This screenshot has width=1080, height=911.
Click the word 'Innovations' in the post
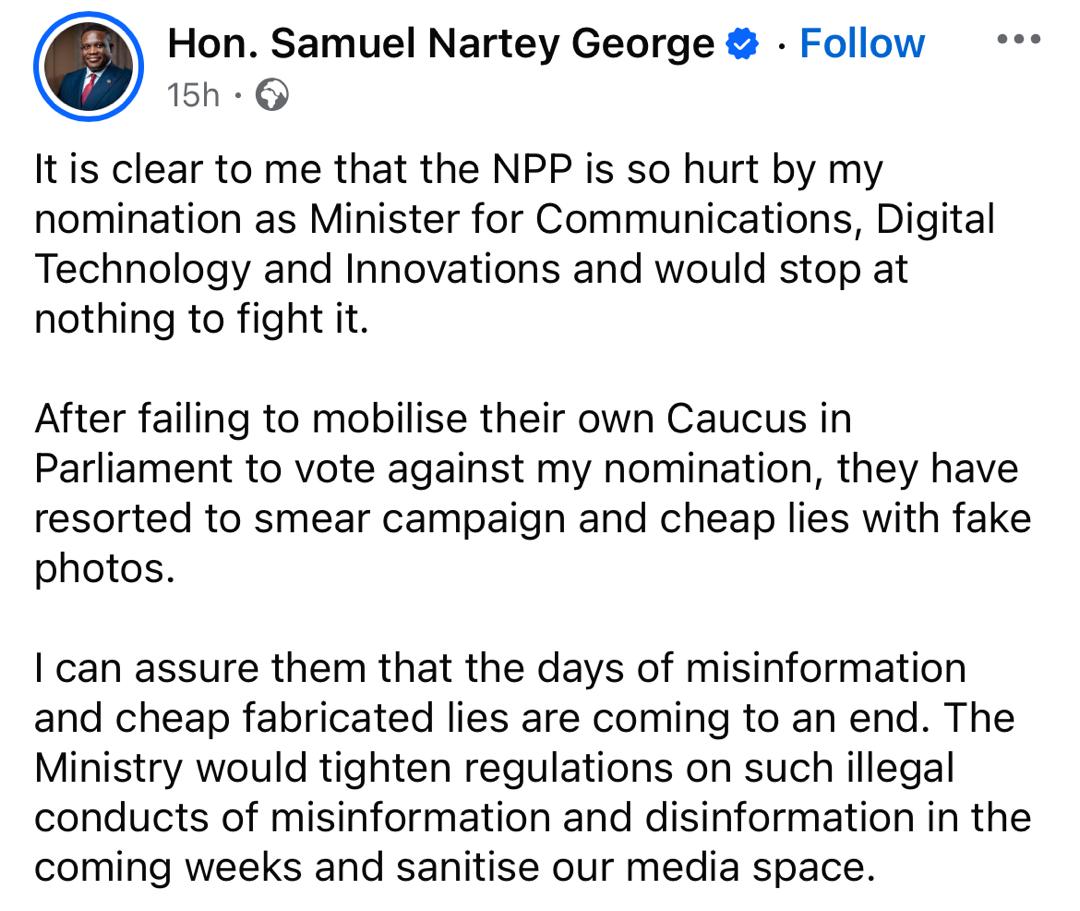click(x=453, y=269)
